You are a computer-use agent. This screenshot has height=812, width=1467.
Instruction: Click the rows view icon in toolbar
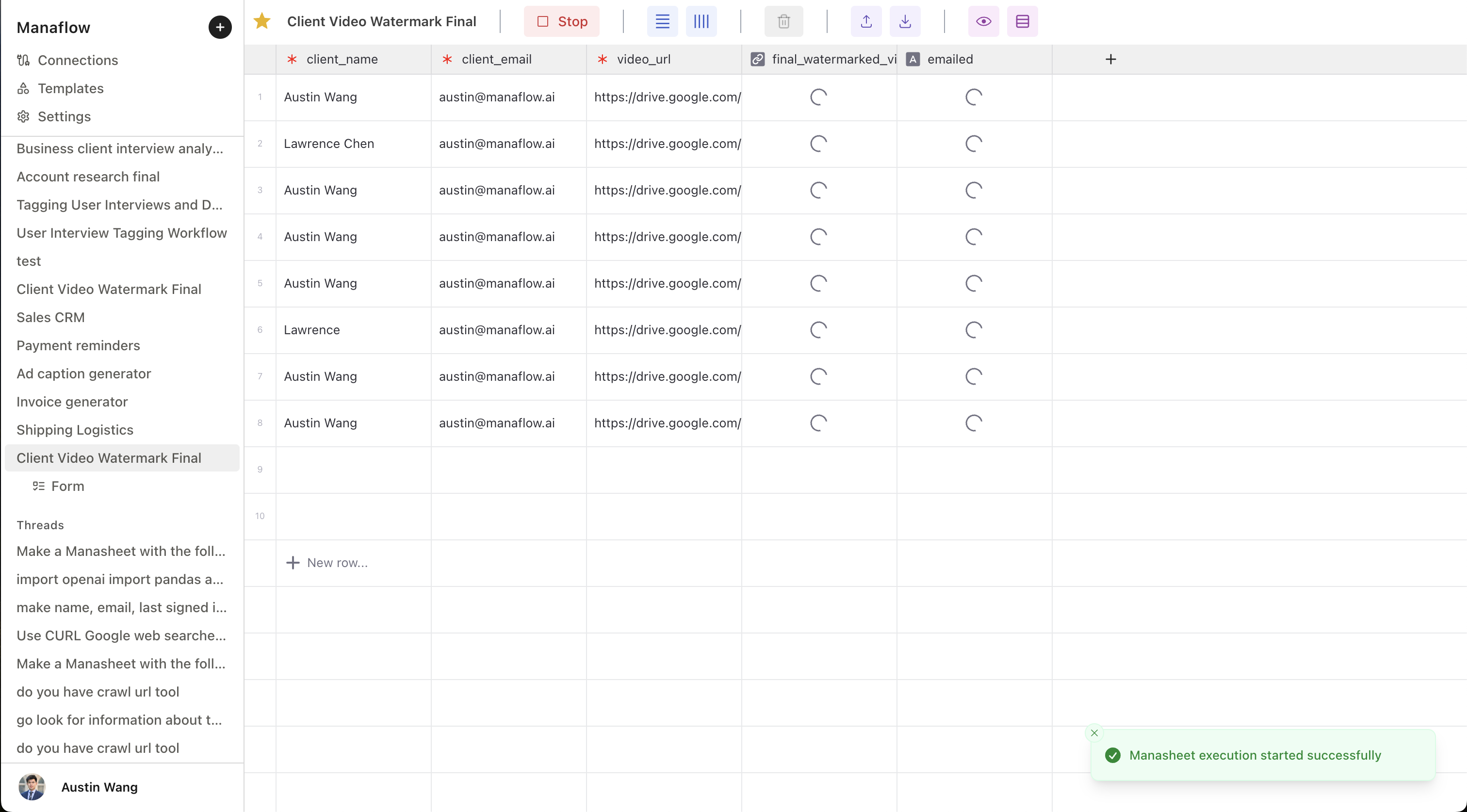coord(662,21)
